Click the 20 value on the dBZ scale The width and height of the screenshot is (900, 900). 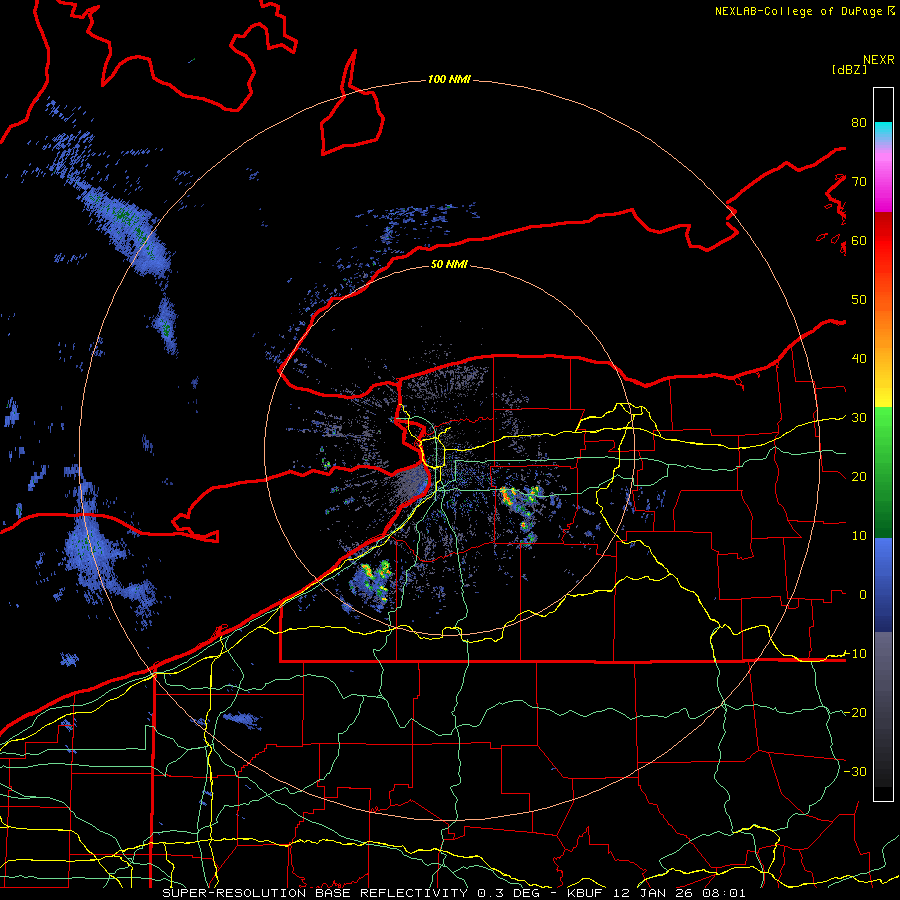click(x=859, y=477)
